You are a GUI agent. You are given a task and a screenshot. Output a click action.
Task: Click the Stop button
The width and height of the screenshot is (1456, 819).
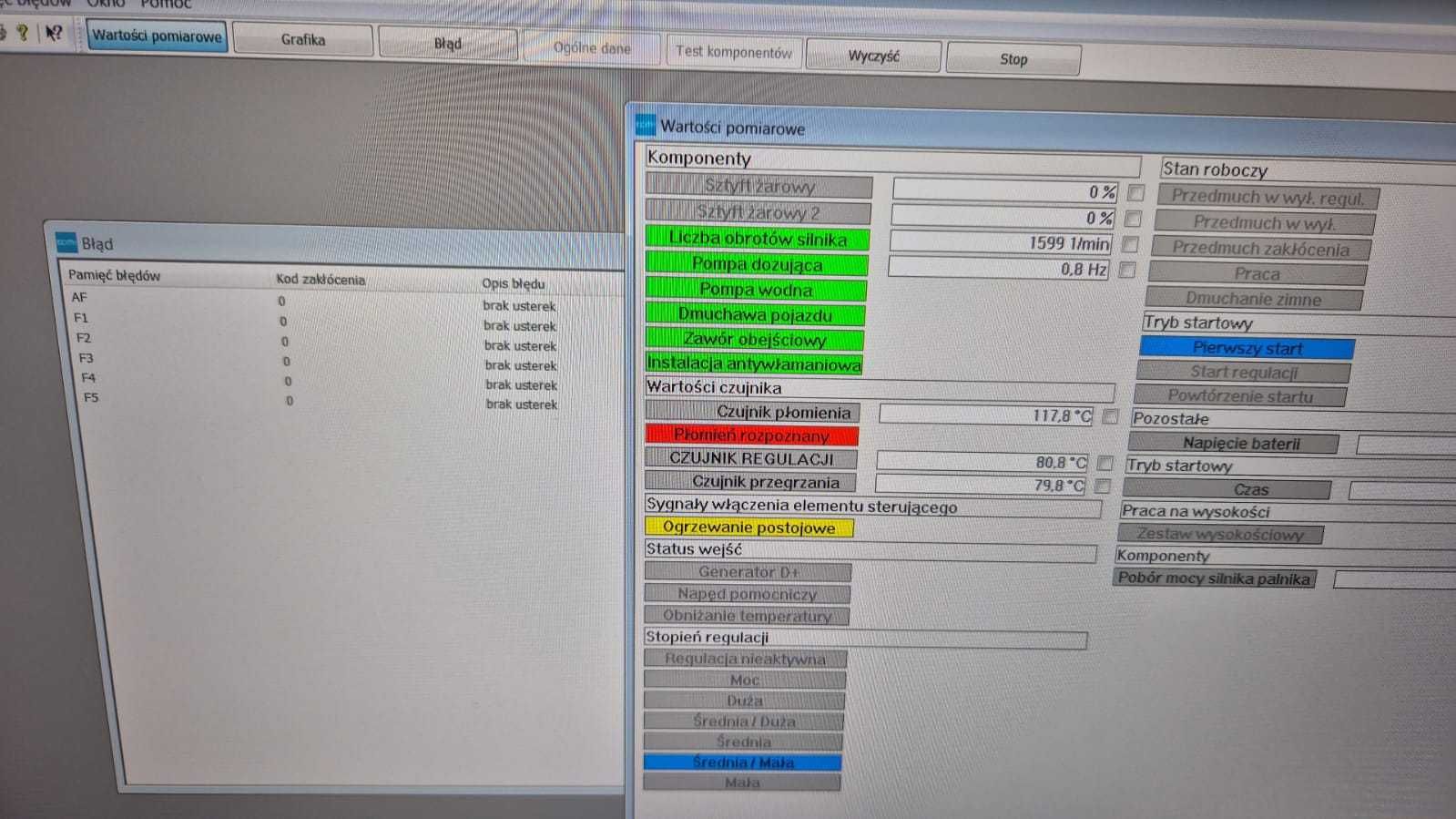[1013, 59]
